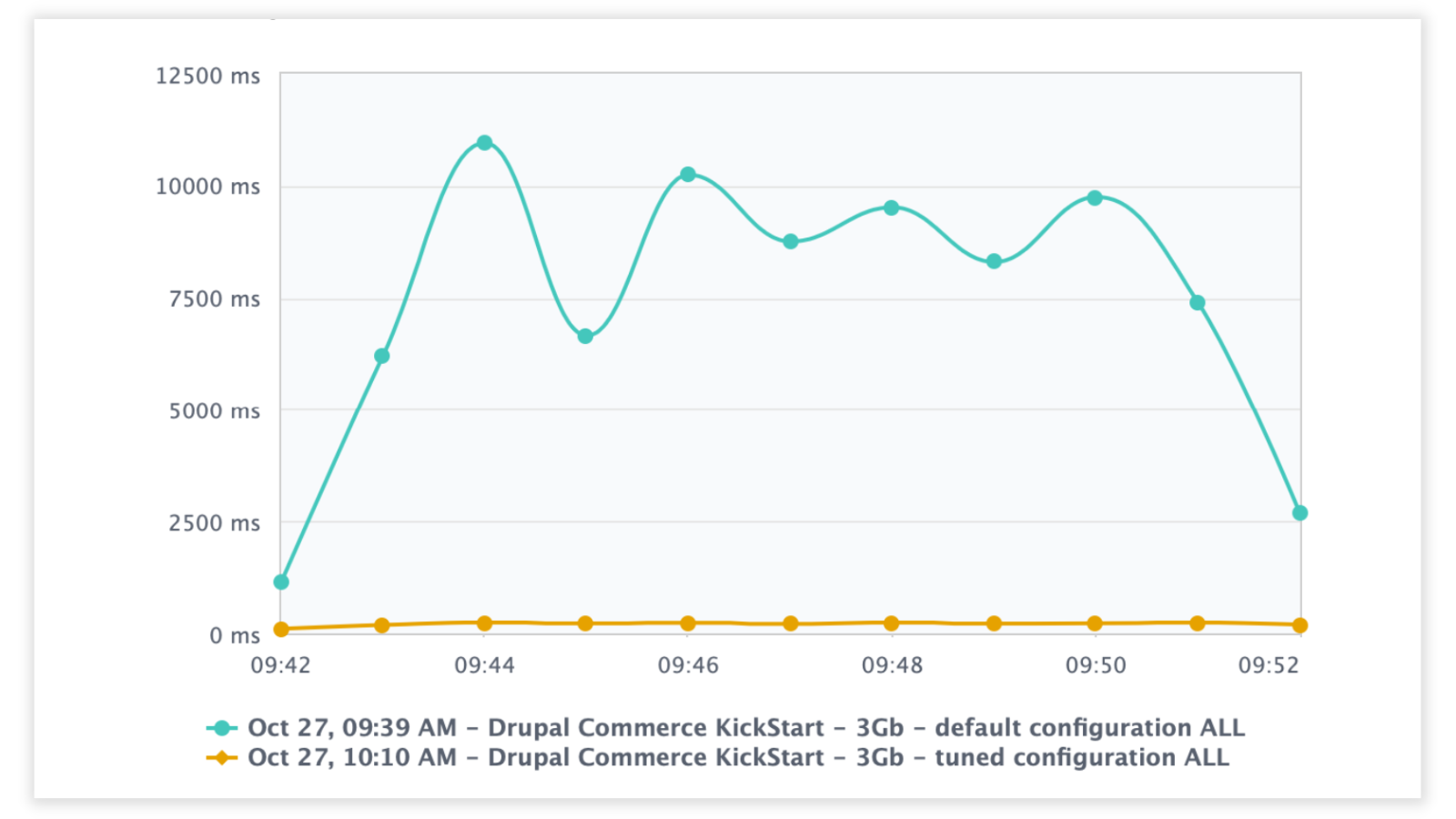Select the last teal data point after 09:52
1456x819 pixels.
(x=1299, y=511)
